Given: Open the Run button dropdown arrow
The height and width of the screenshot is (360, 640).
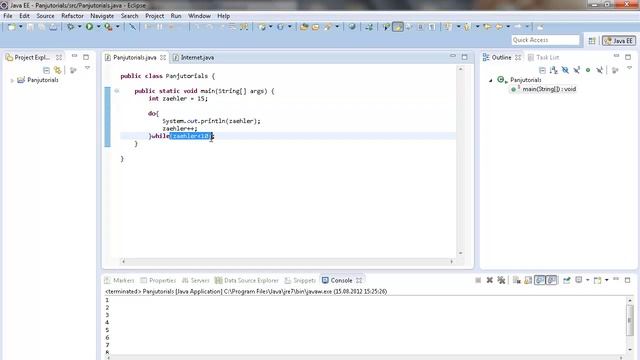Looking at the screenshot, I should [98, 27].
